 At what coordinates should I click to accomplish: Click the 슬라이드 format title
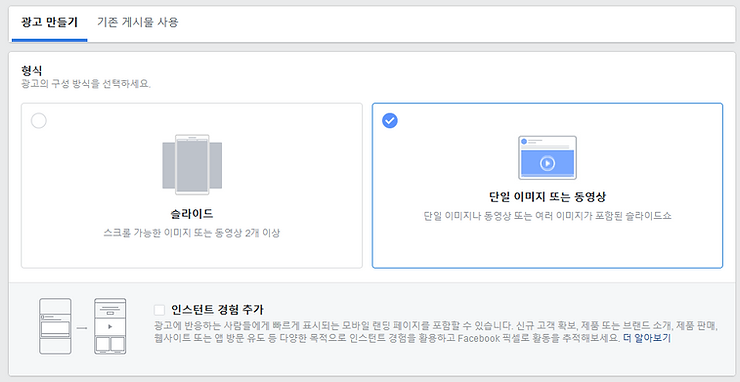(192, 214)
